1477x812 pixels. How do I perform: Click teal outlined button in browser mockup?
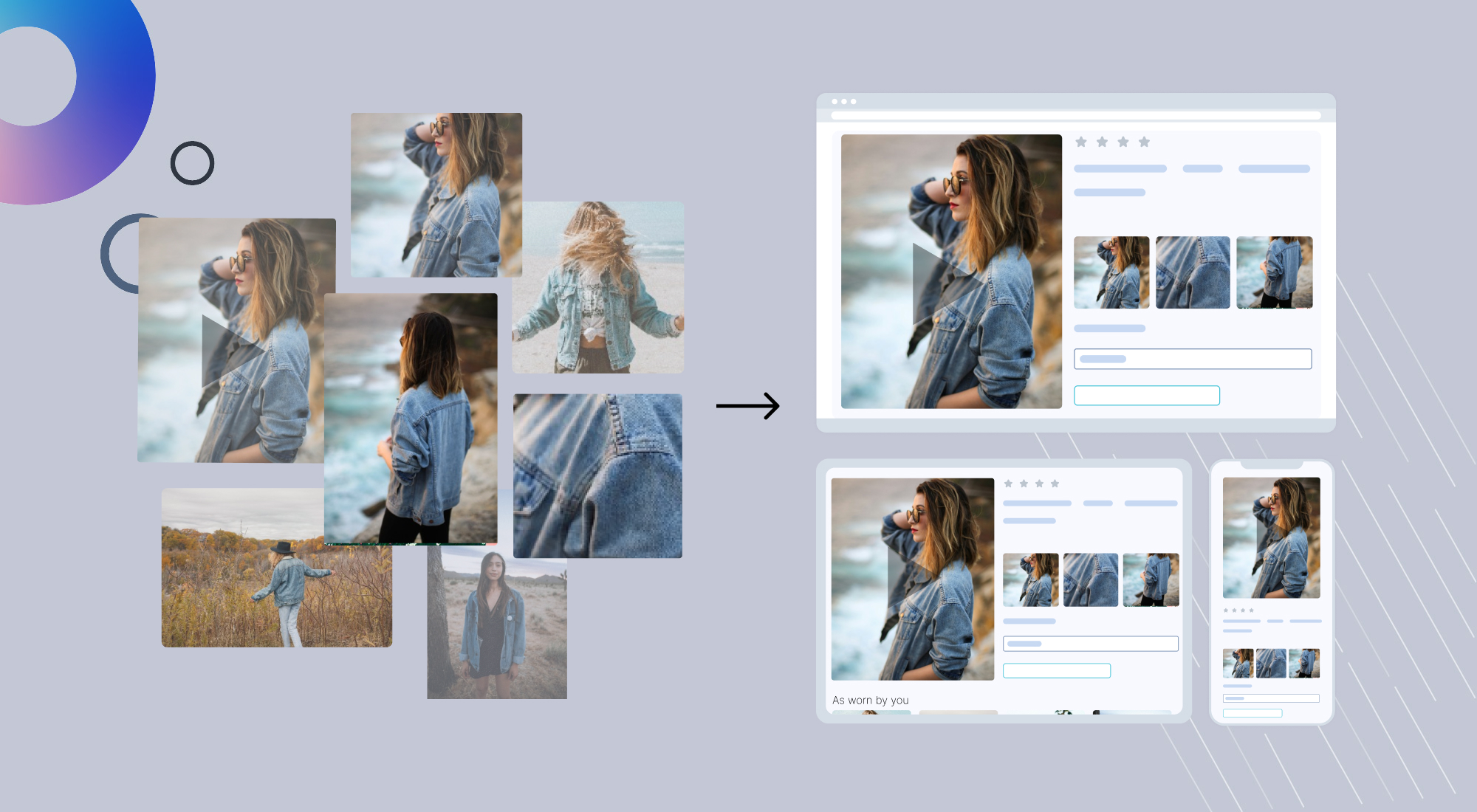(1146, 396)
